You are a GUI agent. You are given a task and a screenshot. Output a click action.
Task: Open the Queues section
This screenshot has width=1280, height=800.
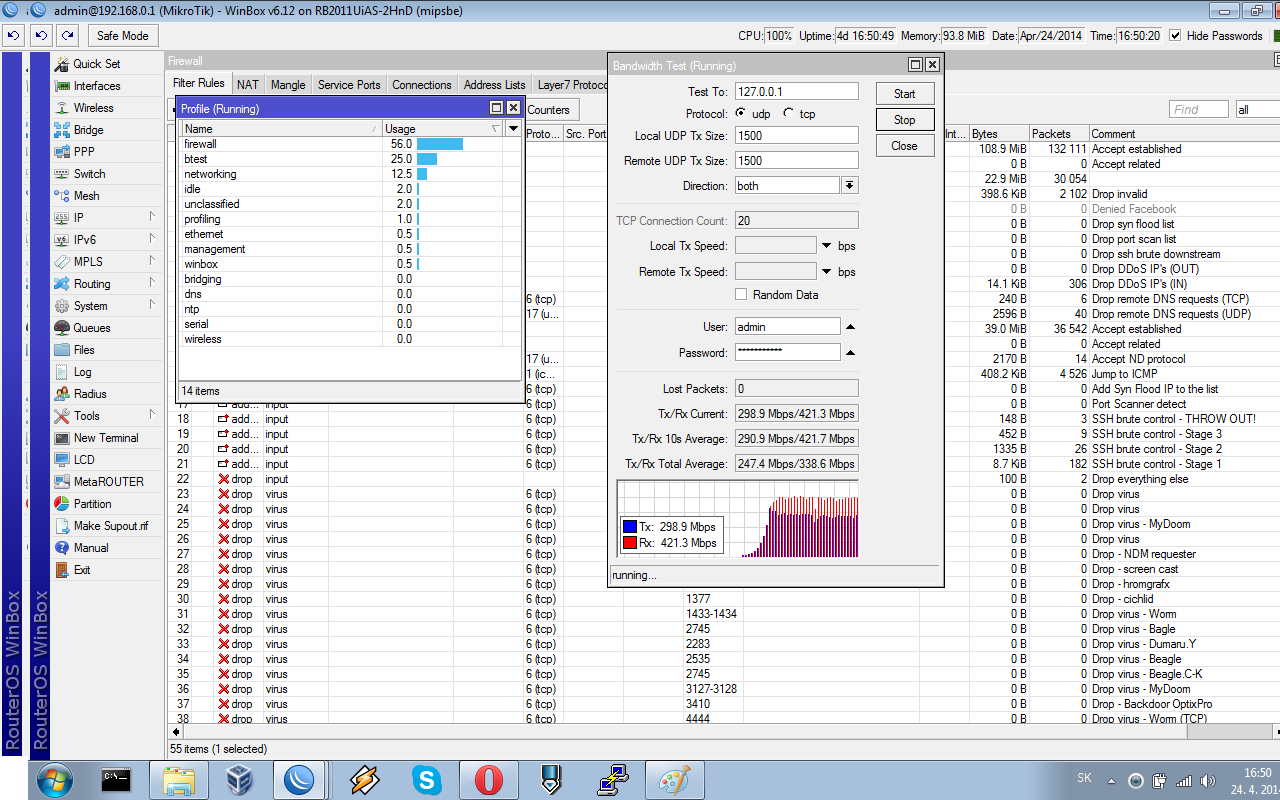92,328
